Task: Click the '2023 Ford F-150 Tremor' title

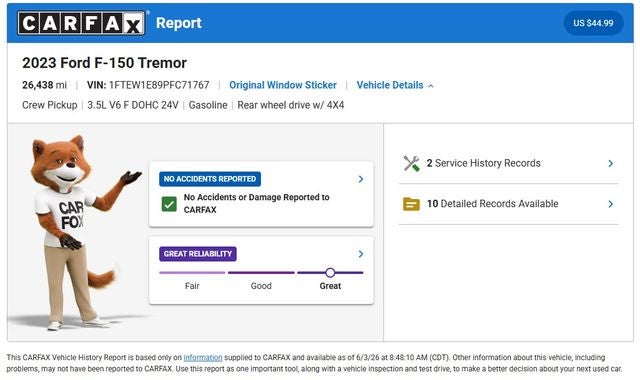Action: click(x=104, y=63)
